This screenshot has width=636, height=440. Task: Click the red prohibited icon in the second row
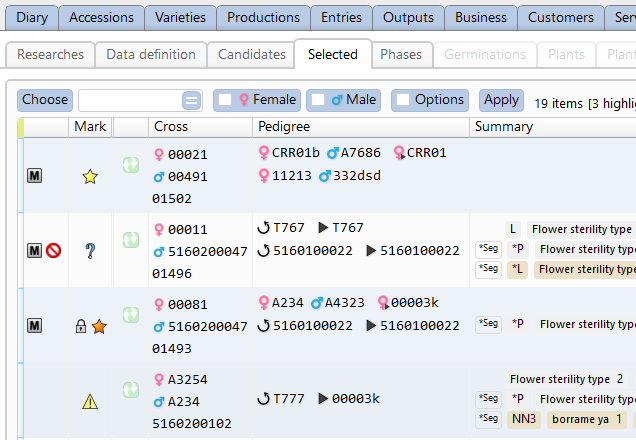click(x=54, y=251)
